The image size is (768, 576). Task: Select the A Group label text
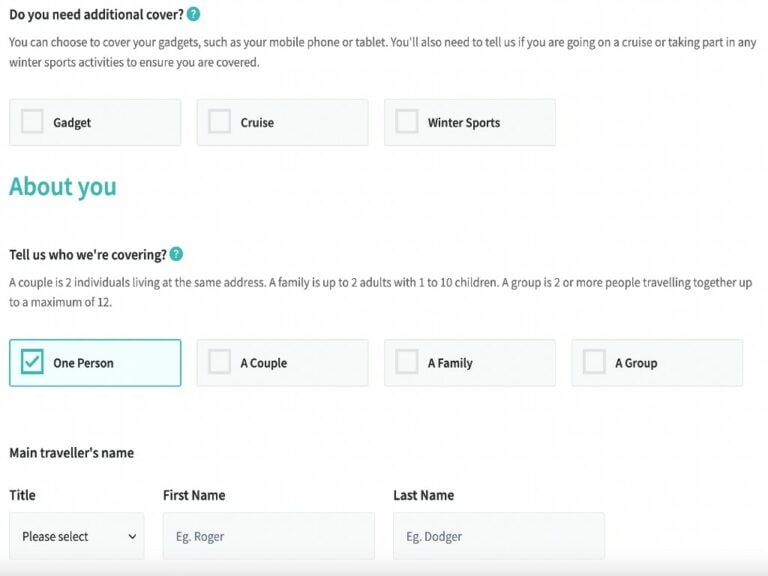click(636, 363)
